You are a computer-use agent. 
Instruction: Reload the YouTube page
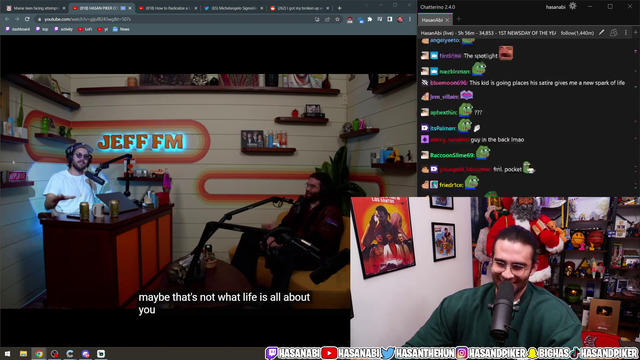(x=27, y=19)
